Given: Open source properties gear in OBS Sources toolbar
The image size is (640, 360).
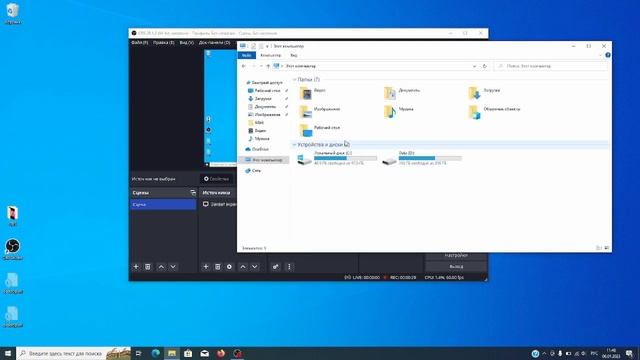Looking at the screenshot, I should coord(229,267).
